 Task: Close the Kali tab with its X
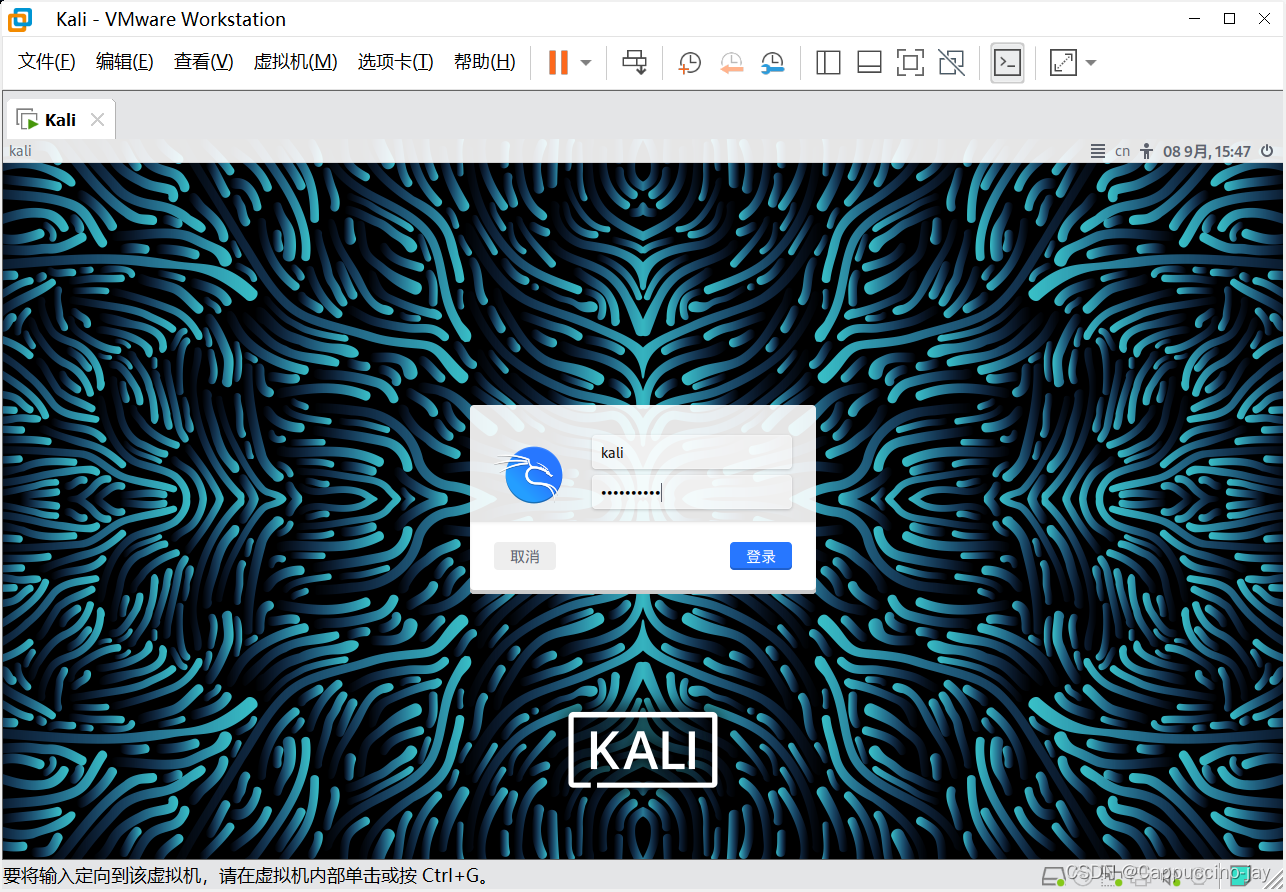pos(97,120)
